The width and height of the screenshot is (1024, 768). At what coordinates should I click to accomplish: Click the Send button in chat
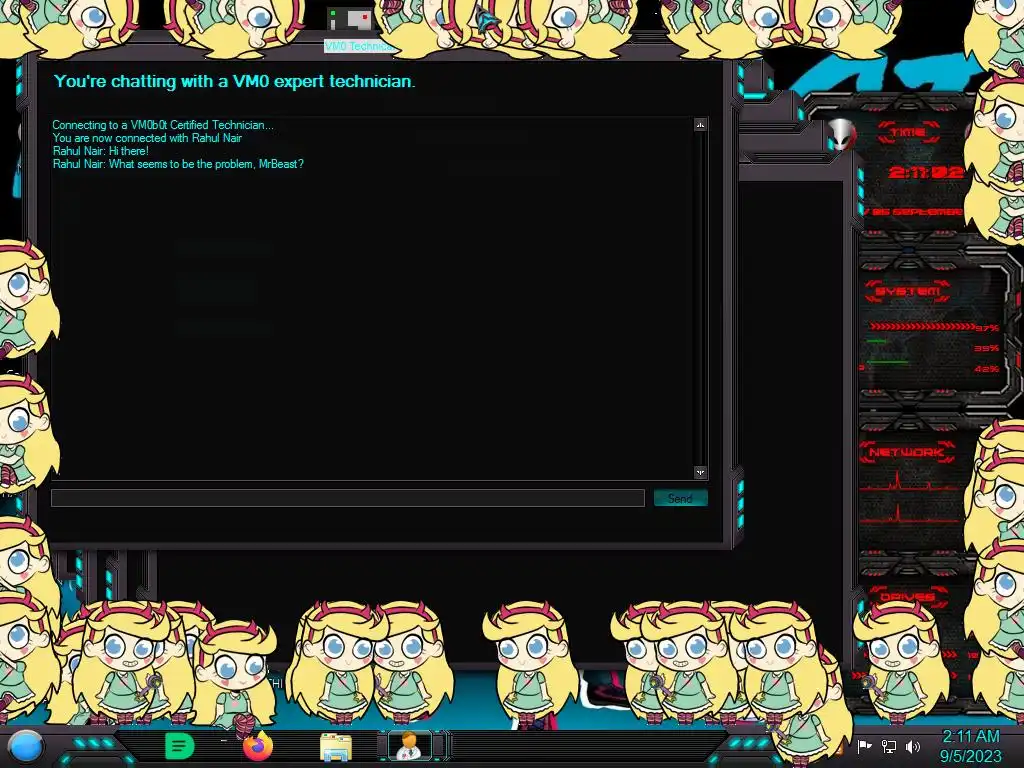(680, 498)
